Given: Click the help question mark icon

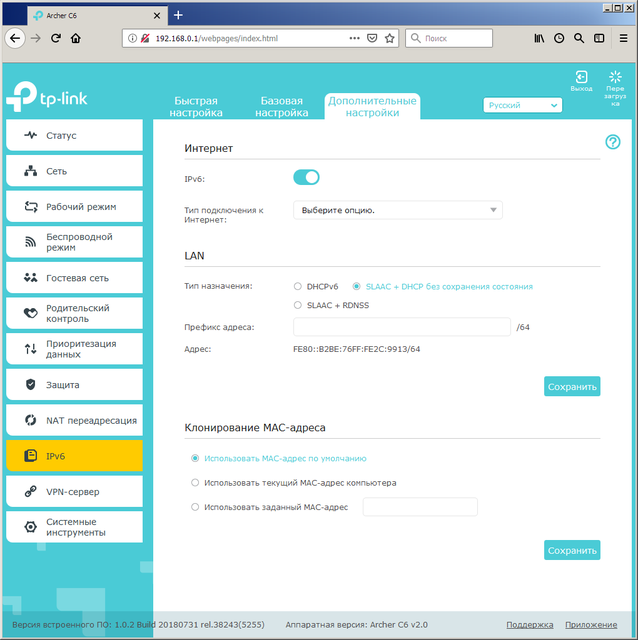Looking at the screenshot, I should tap(613, 142).
